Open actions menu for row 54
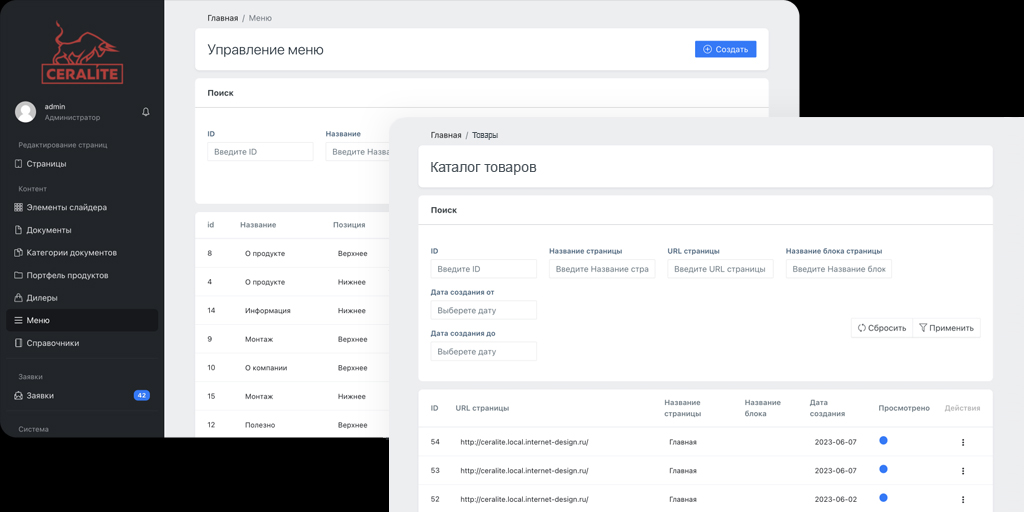The height and width of the screenshot is (512, 1024). tap(963, 442)
